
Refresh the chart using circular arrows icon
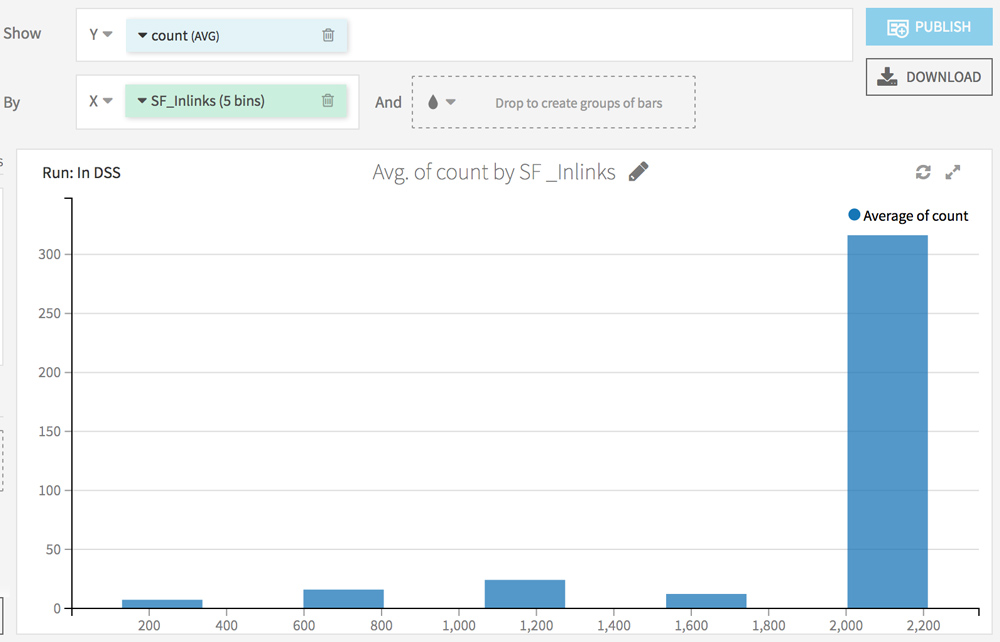pos(923,172)
